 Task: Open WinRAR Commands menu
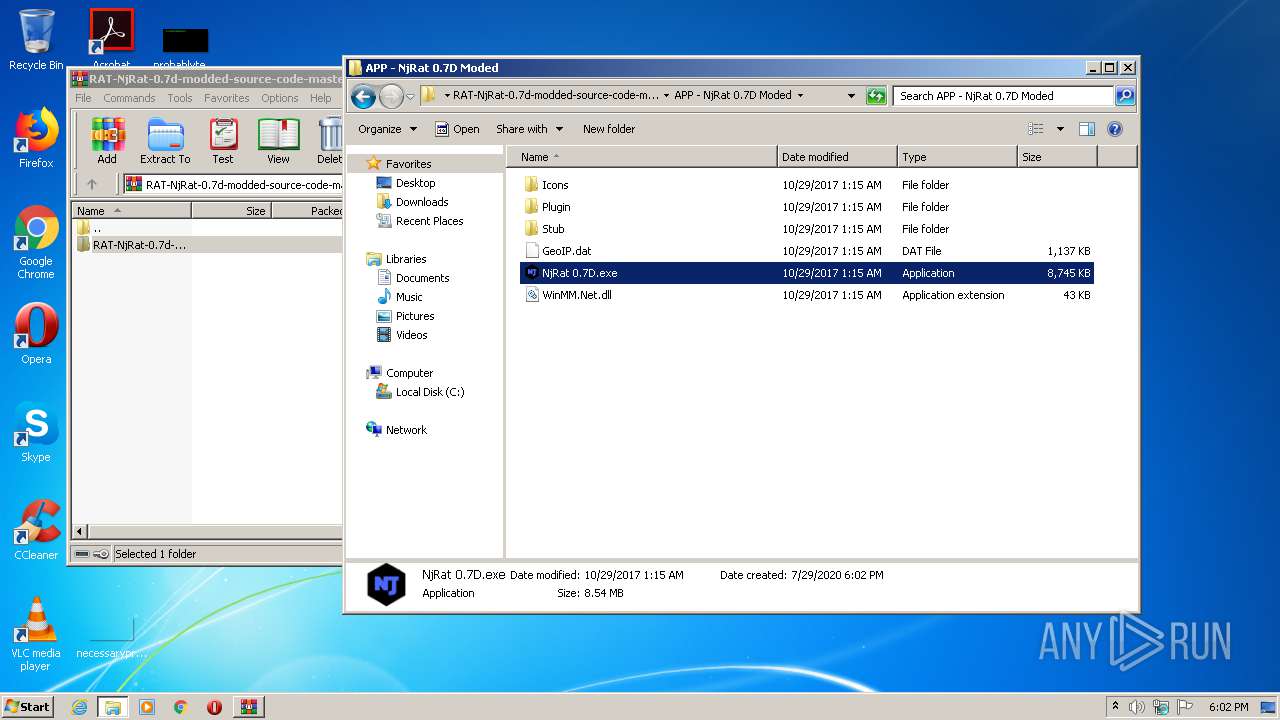pos(129,98)
